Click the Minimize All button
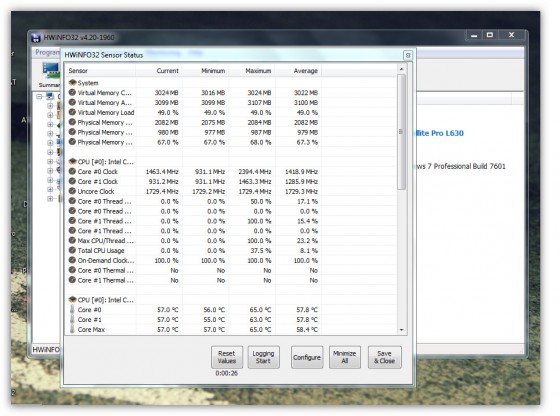560x416 pixels. (x=345, y=357)
